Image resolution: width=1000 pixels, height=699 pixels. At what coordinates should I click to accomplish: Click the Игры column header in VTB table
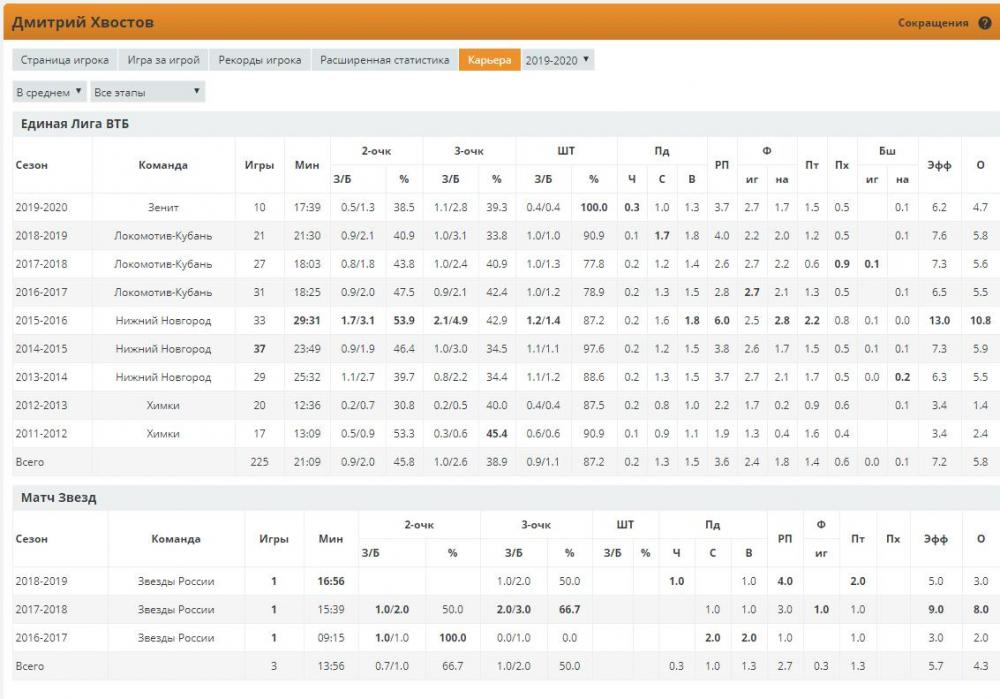259,165
